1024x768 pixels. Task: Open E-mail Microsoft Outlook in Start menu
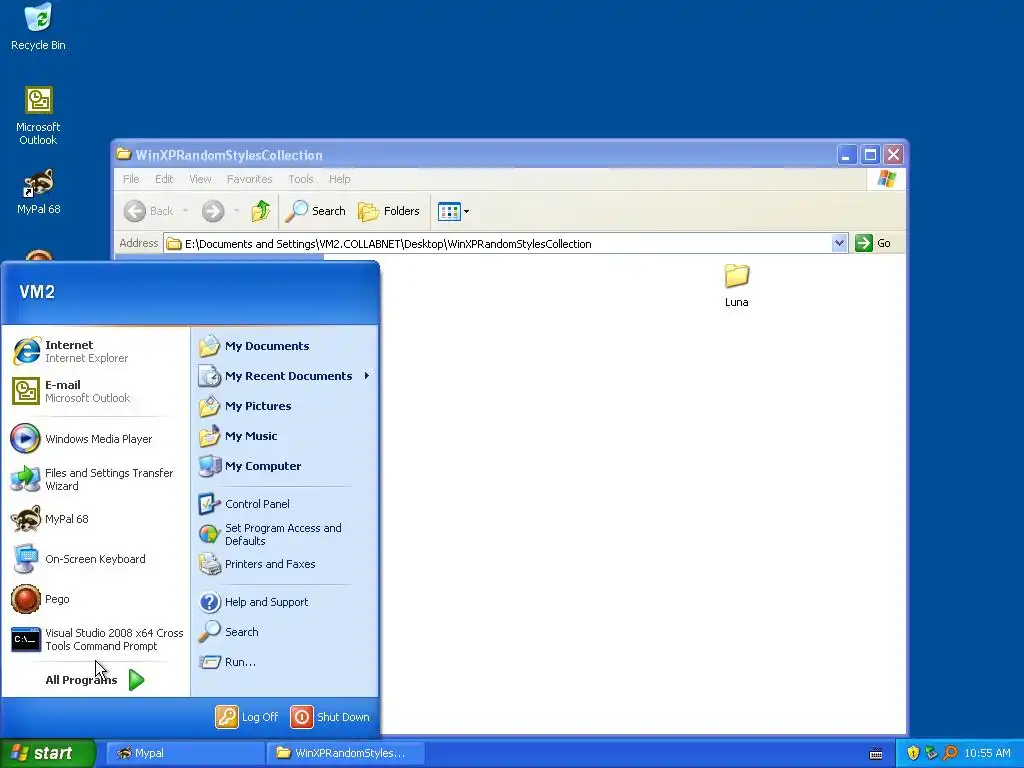coord(95,391)
